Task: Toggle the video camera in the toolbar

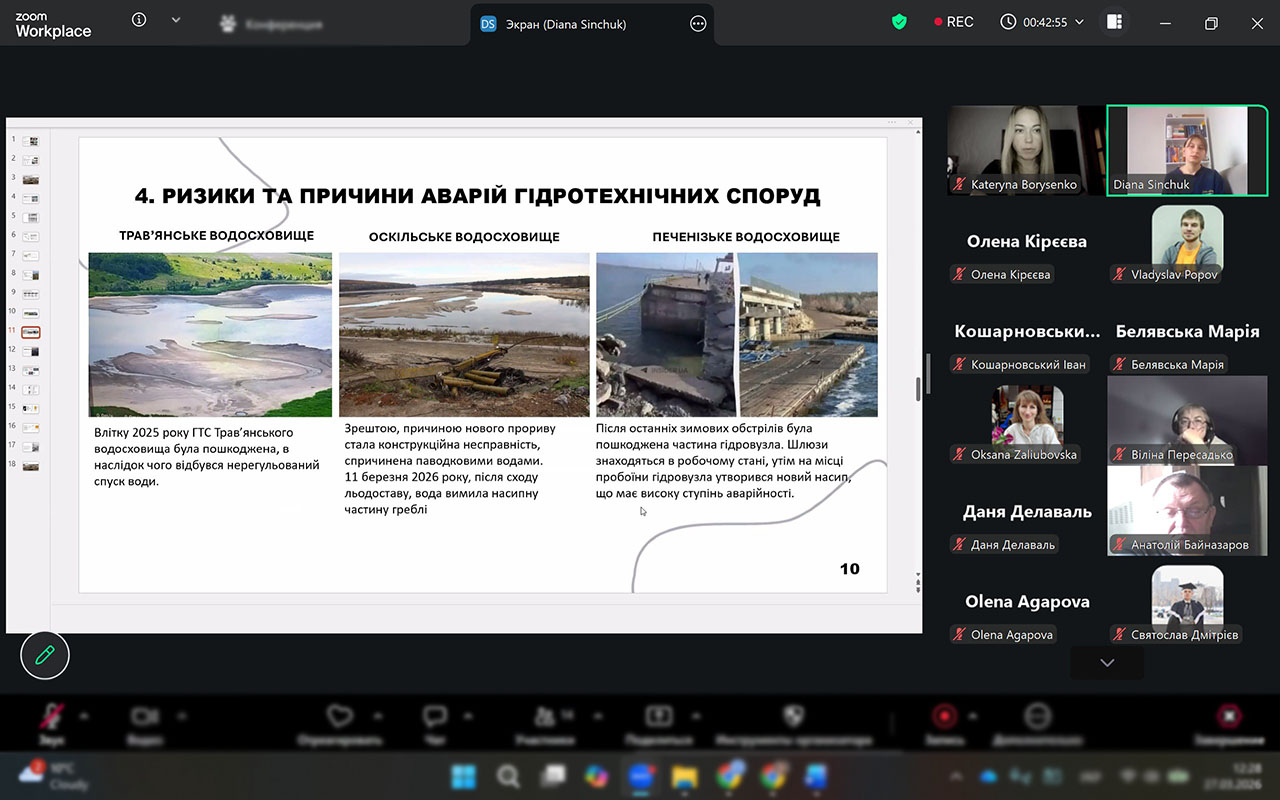Action: [146, 716]
